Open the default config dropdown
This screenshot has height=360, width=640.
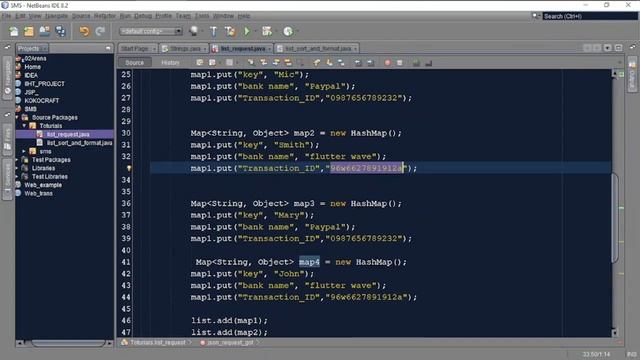[x=151, y=31]
